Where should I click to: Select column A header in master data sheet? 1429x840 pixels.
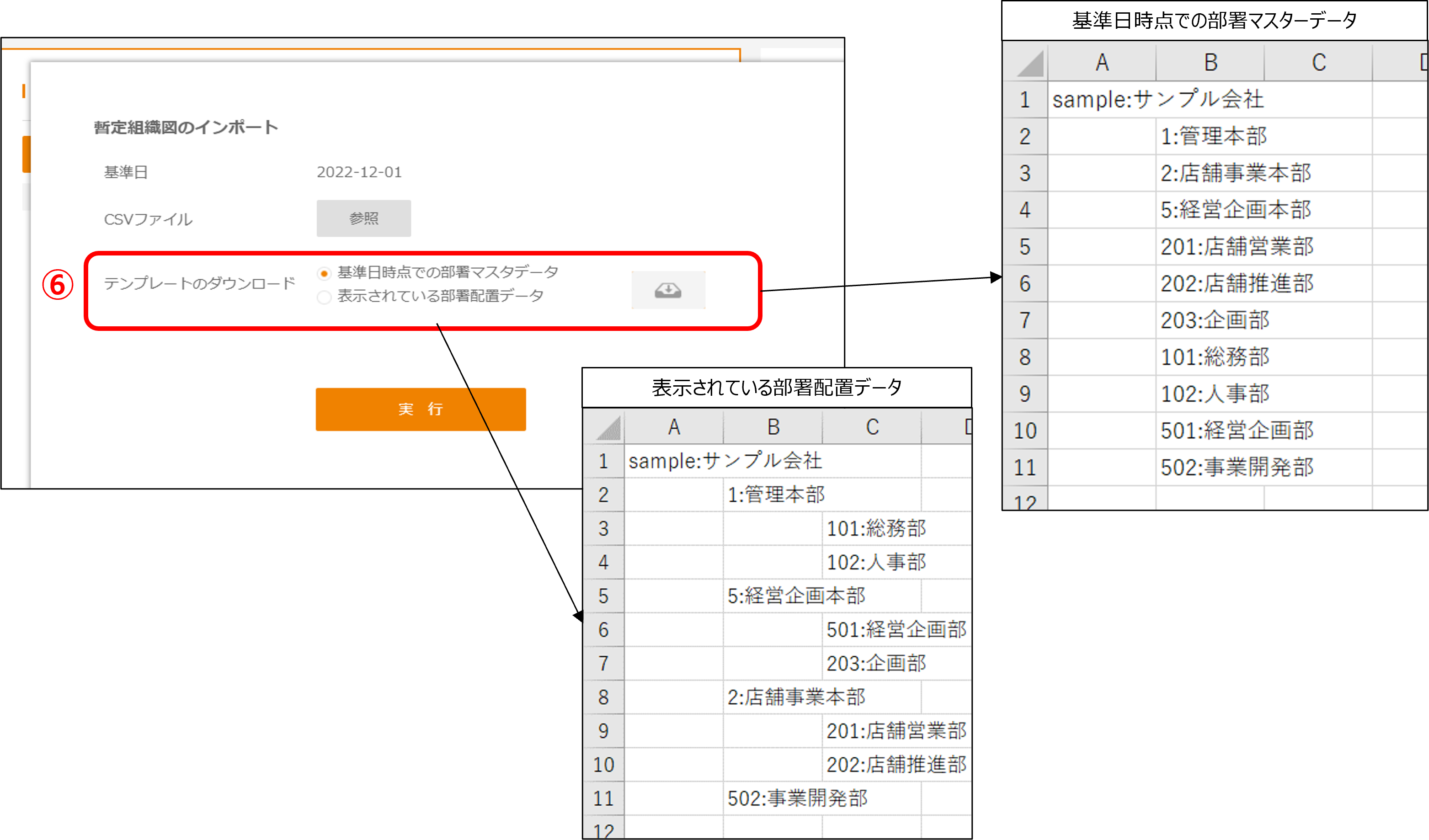1101,62
